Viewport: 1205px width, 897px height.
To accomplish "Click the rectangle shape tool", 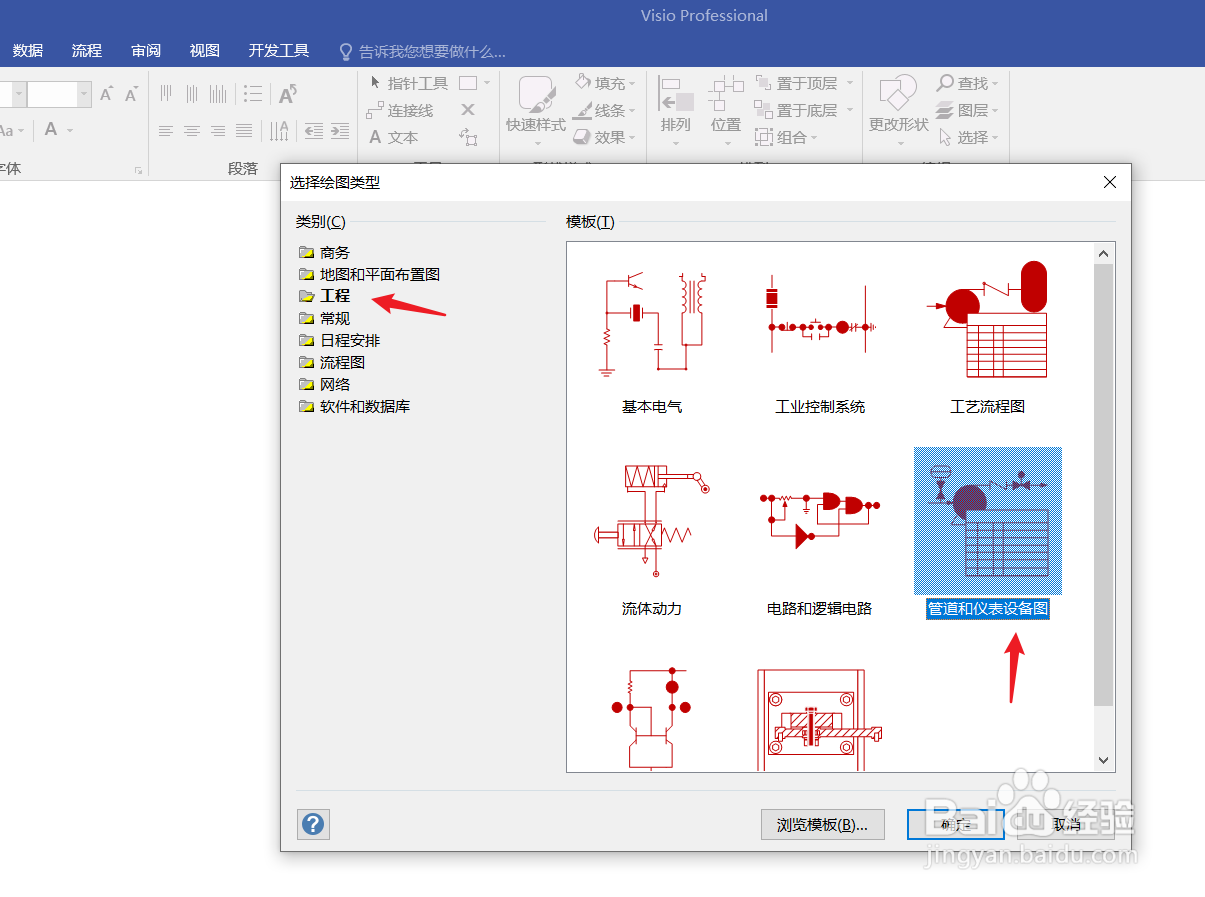I will [467, 83].
